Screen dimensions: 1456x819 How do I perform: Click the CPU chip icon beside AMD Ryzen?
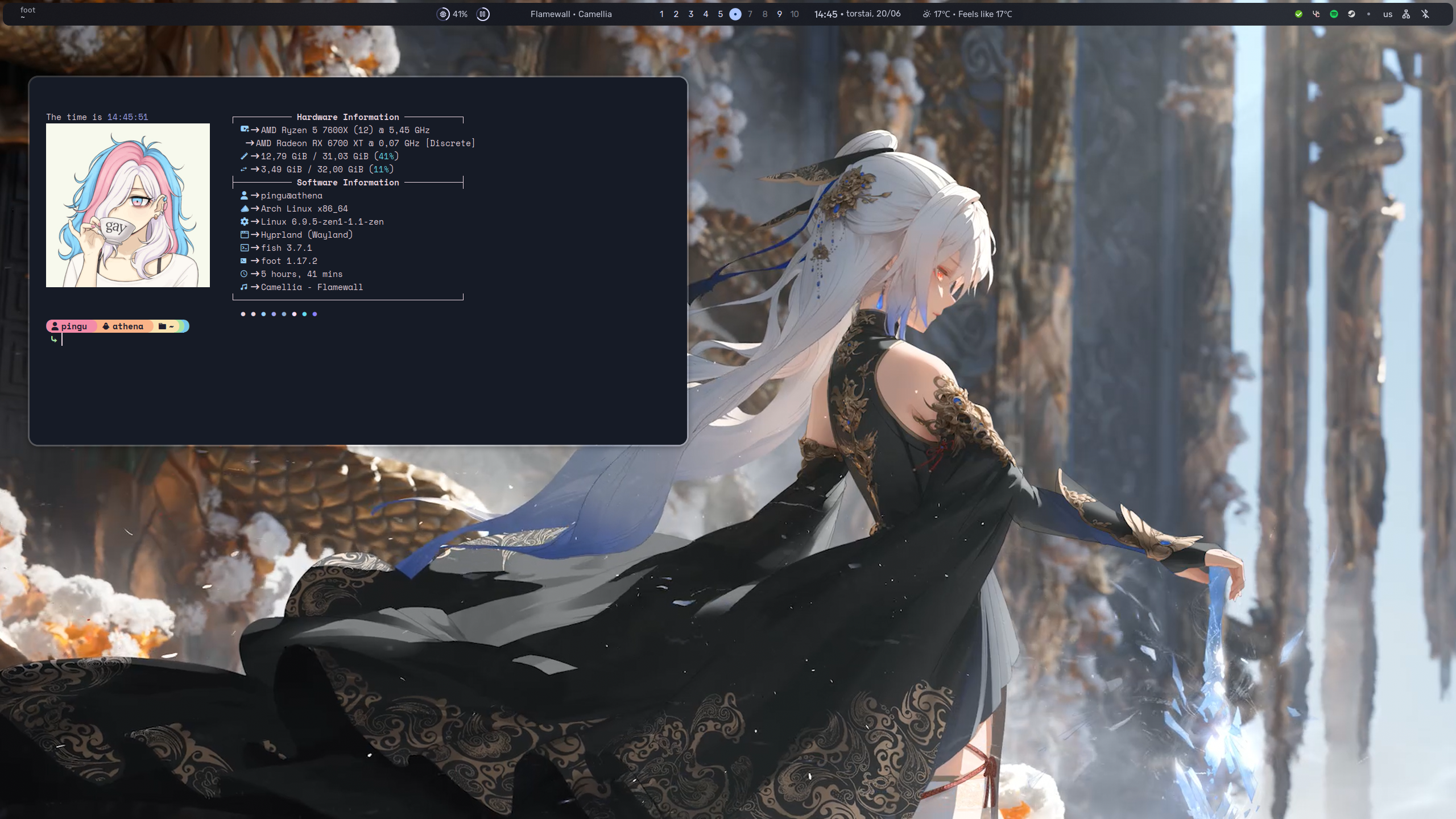(x=245, y=130)
